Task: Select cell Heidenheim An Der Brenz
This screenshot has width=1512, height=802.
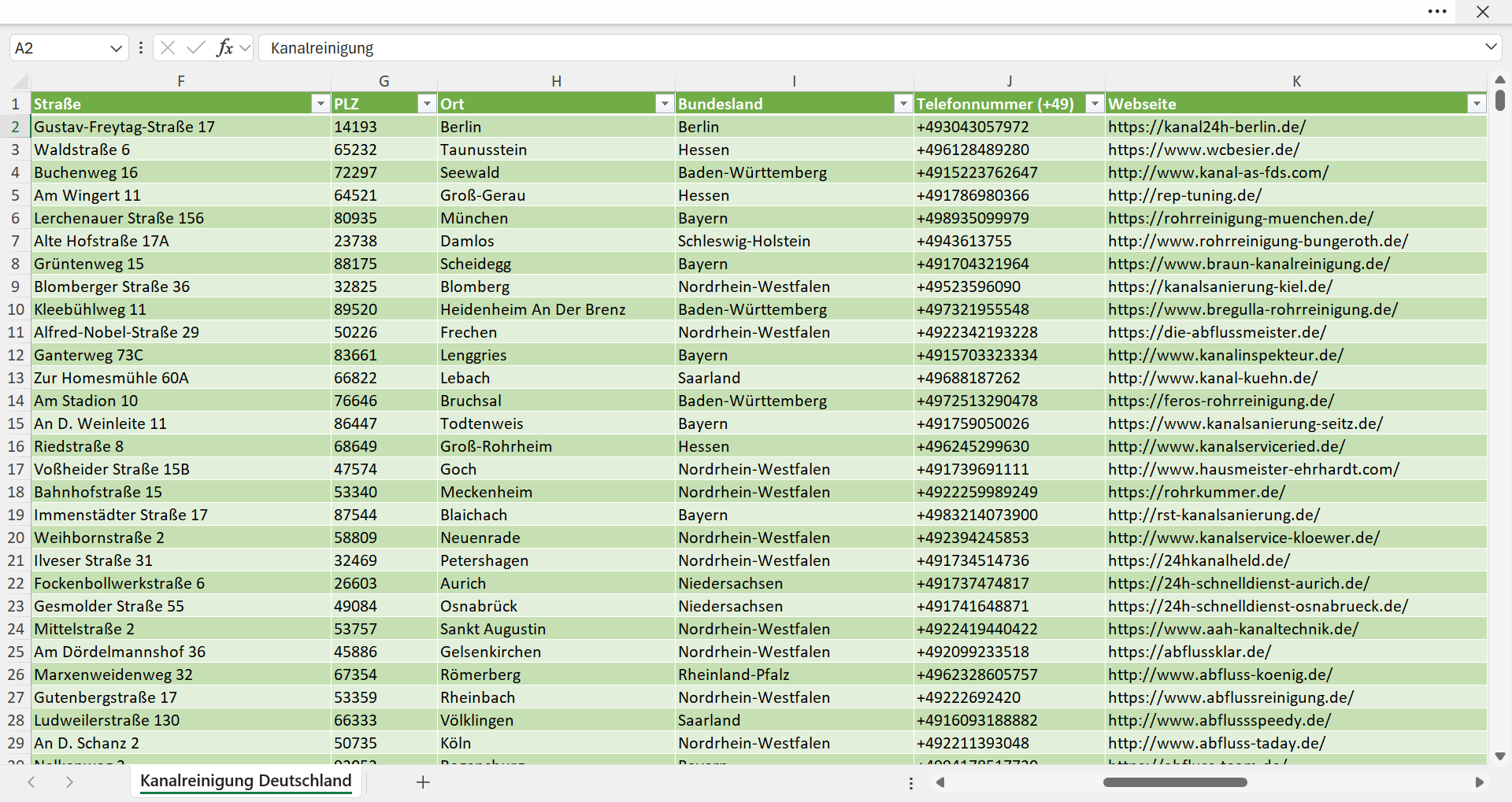Action: [556, 309]
